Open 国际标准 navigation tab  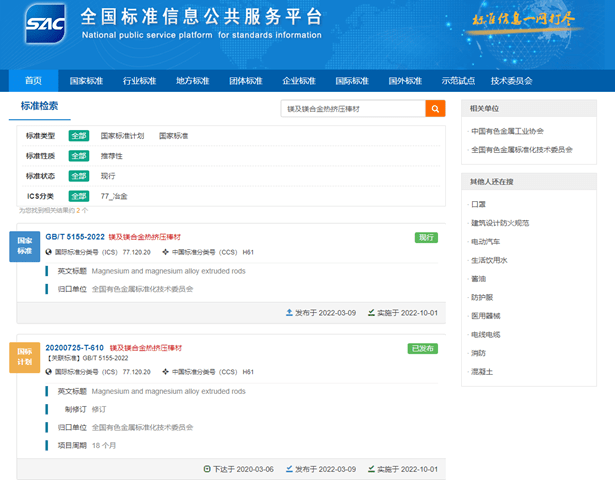coord(352,81)
